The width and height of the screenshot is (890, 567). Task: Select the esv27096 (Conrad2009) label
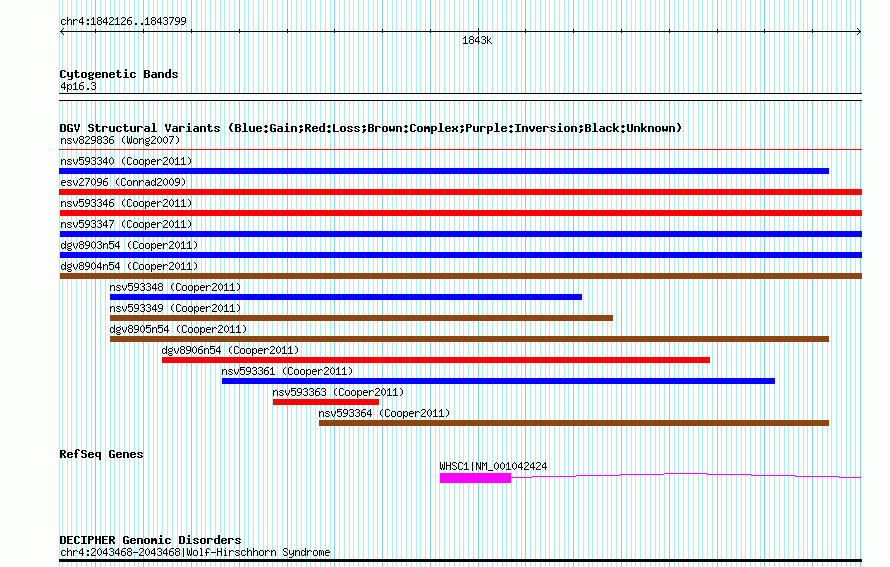point(123,182)
